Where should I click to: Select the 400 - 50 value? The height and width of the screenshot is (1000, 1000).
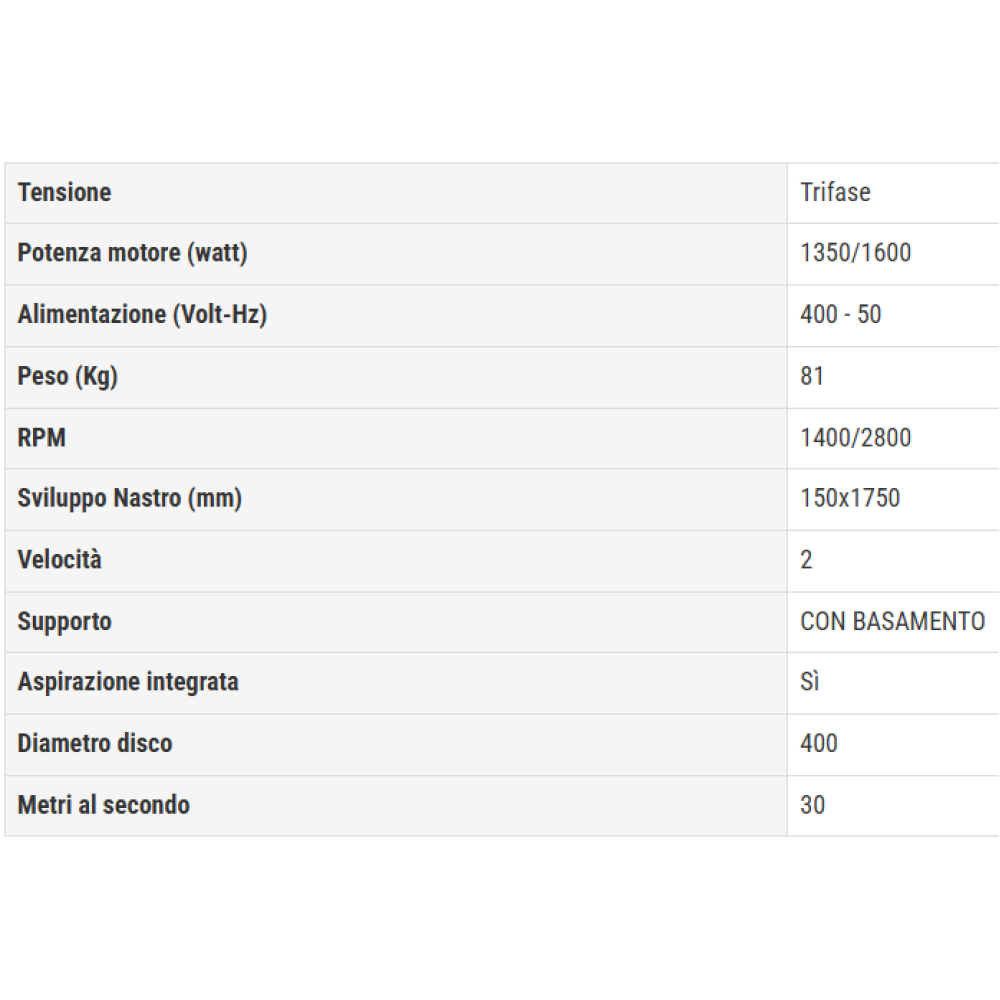(x=841, y=315)
